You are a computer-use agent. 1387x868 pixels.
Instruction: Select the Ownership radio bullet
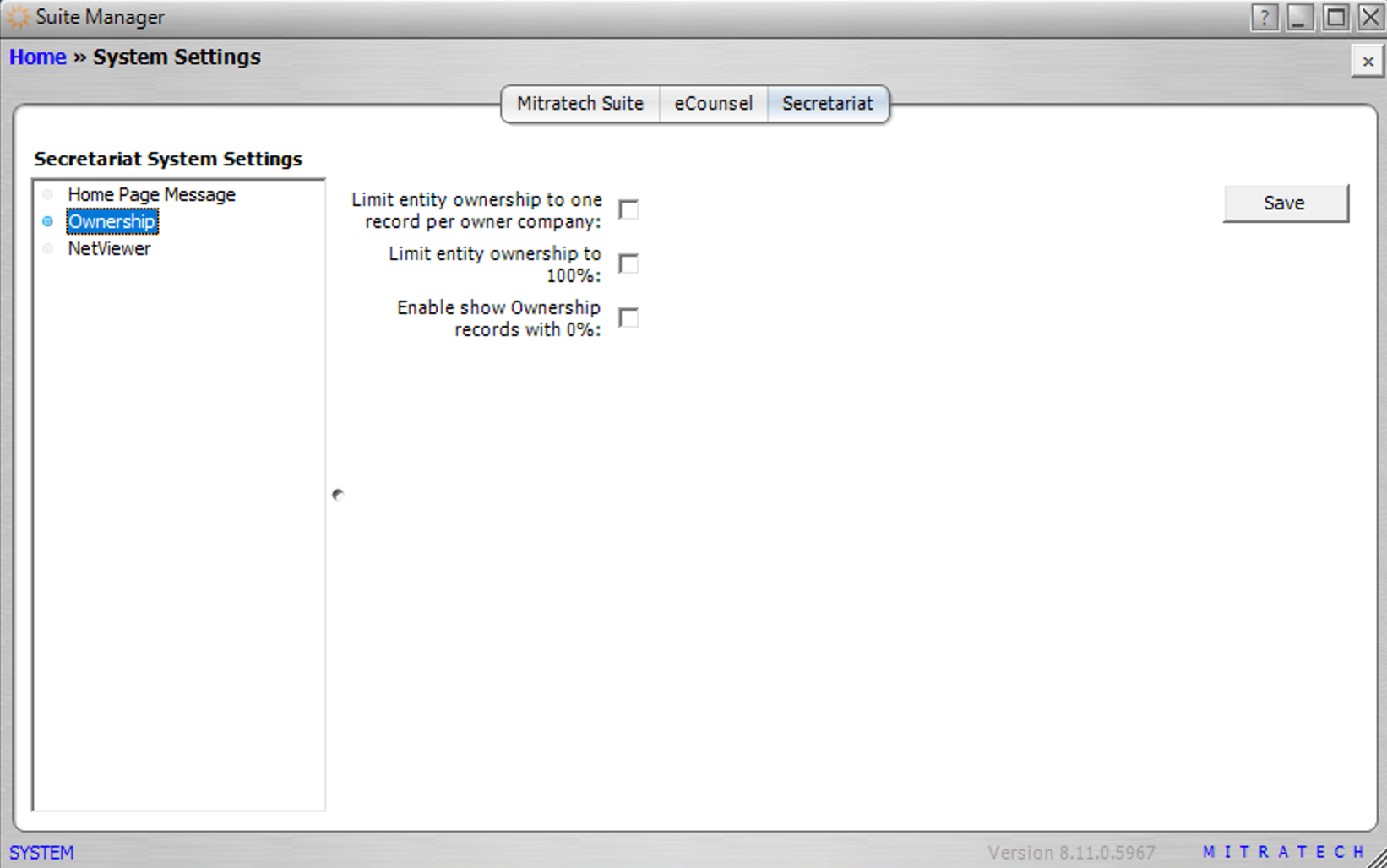tap(48, 222)
